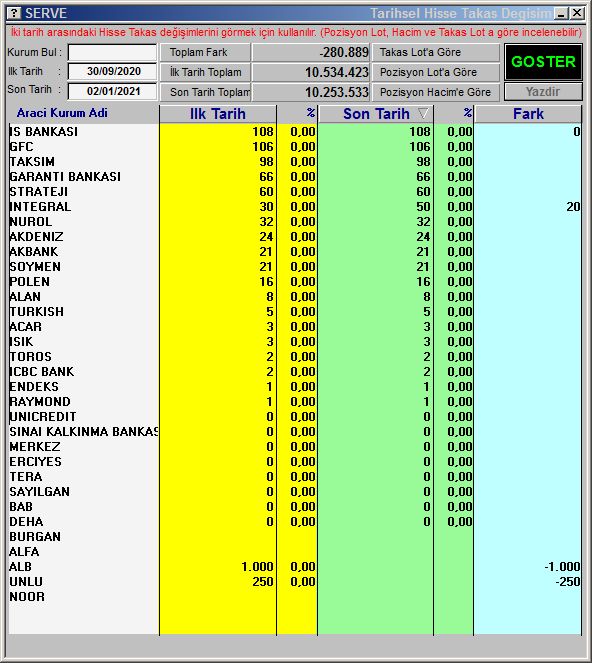Select the INTEGRAL broker row
The height and width of the screenshot is (663, 592).
(x=295, y=207)
